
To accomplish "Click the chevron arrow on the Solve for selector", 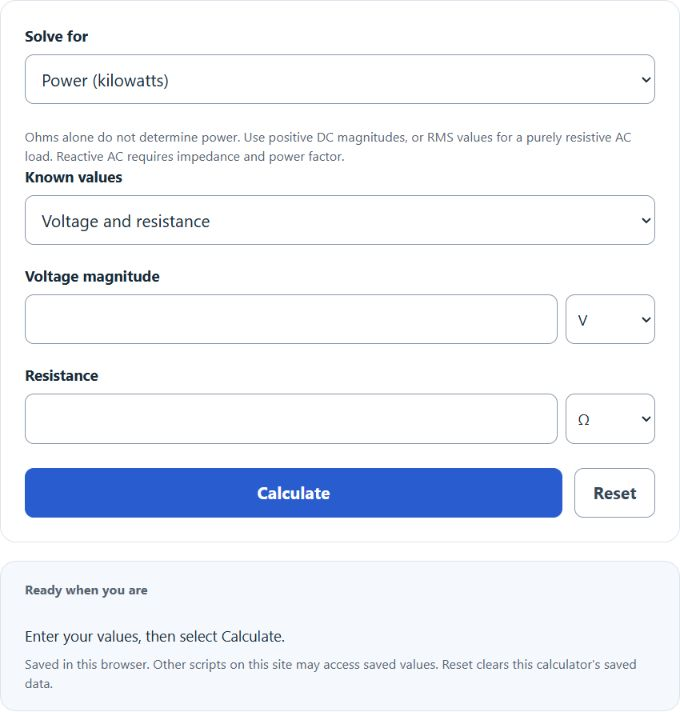I will [646, 80].
